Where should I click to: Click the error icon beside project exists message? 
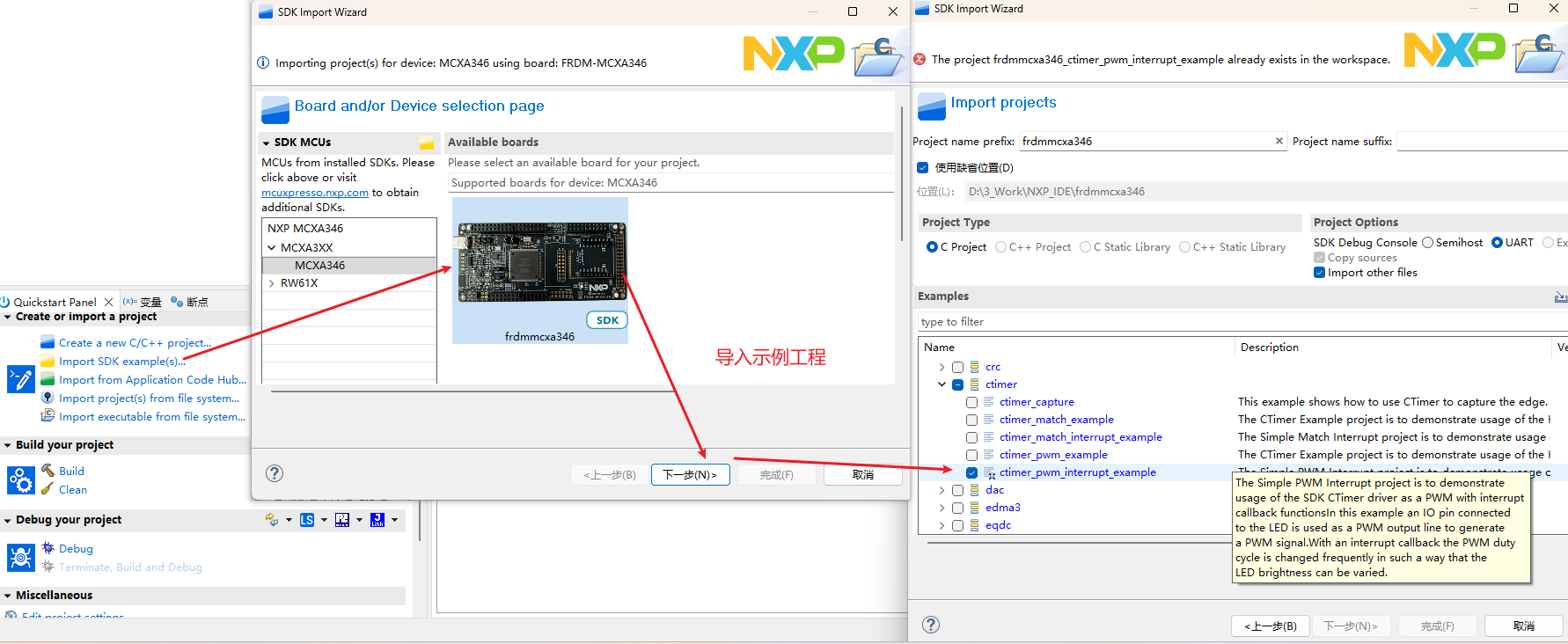(920, 59)
